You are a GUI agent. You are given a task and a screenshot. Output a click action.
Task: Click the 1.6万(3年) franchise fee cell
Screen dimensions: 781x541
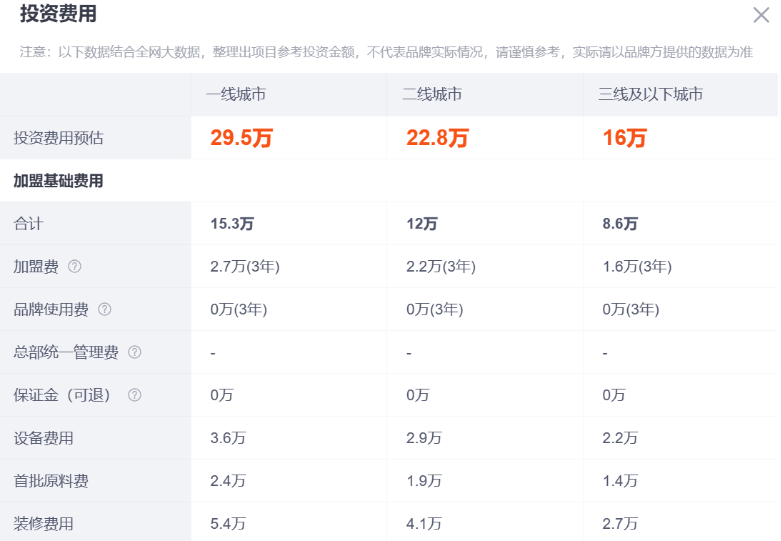point(637,267)
